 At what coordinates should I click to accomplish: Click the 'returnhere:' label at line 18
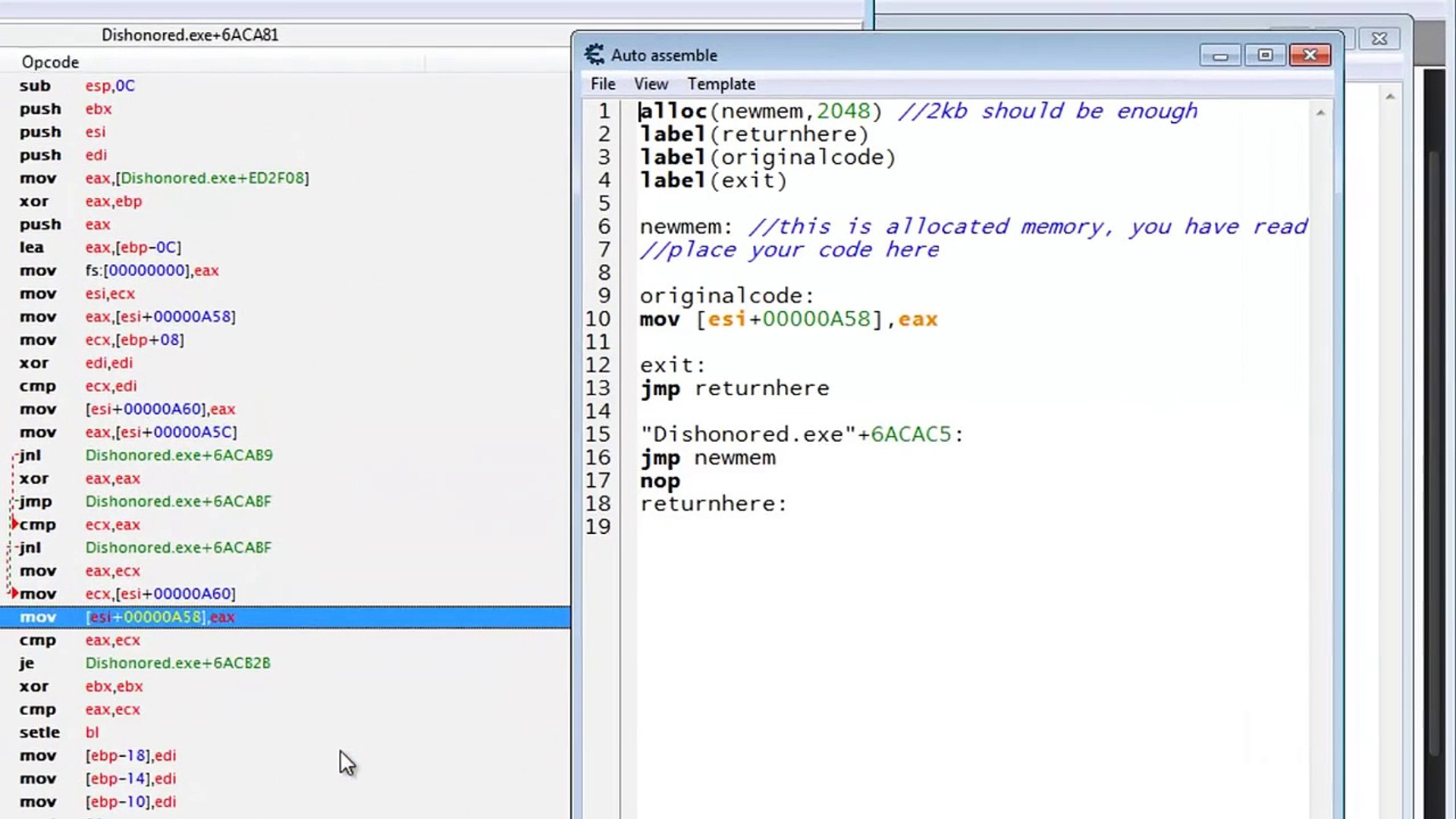[714, 504]
